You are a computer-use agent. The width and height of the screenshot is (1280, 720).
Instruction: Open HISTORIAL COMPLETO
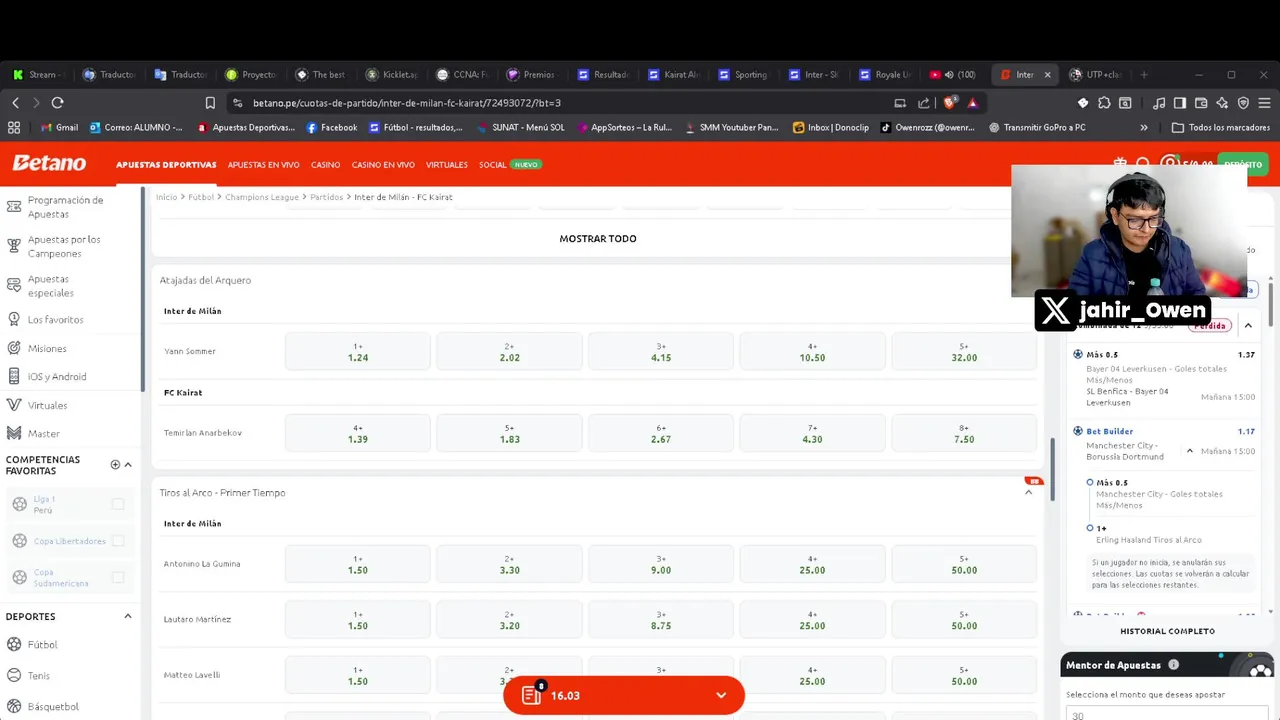click(1167, 631)
